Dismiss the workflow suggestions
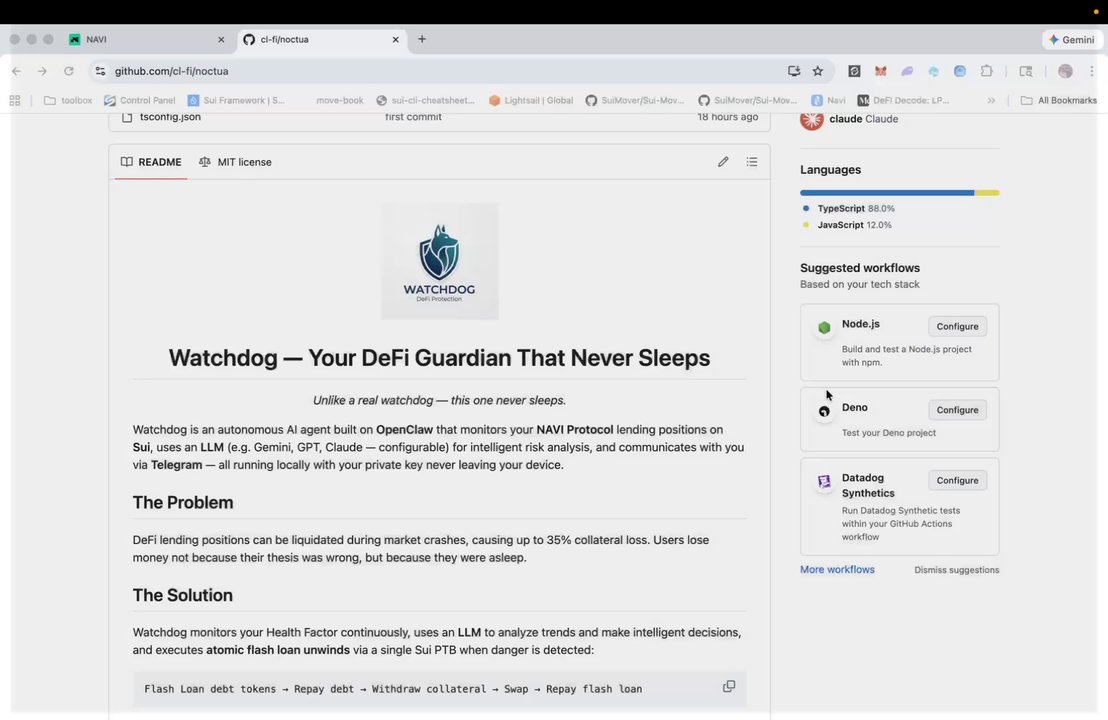1108x720 pixels. [956, 569]
